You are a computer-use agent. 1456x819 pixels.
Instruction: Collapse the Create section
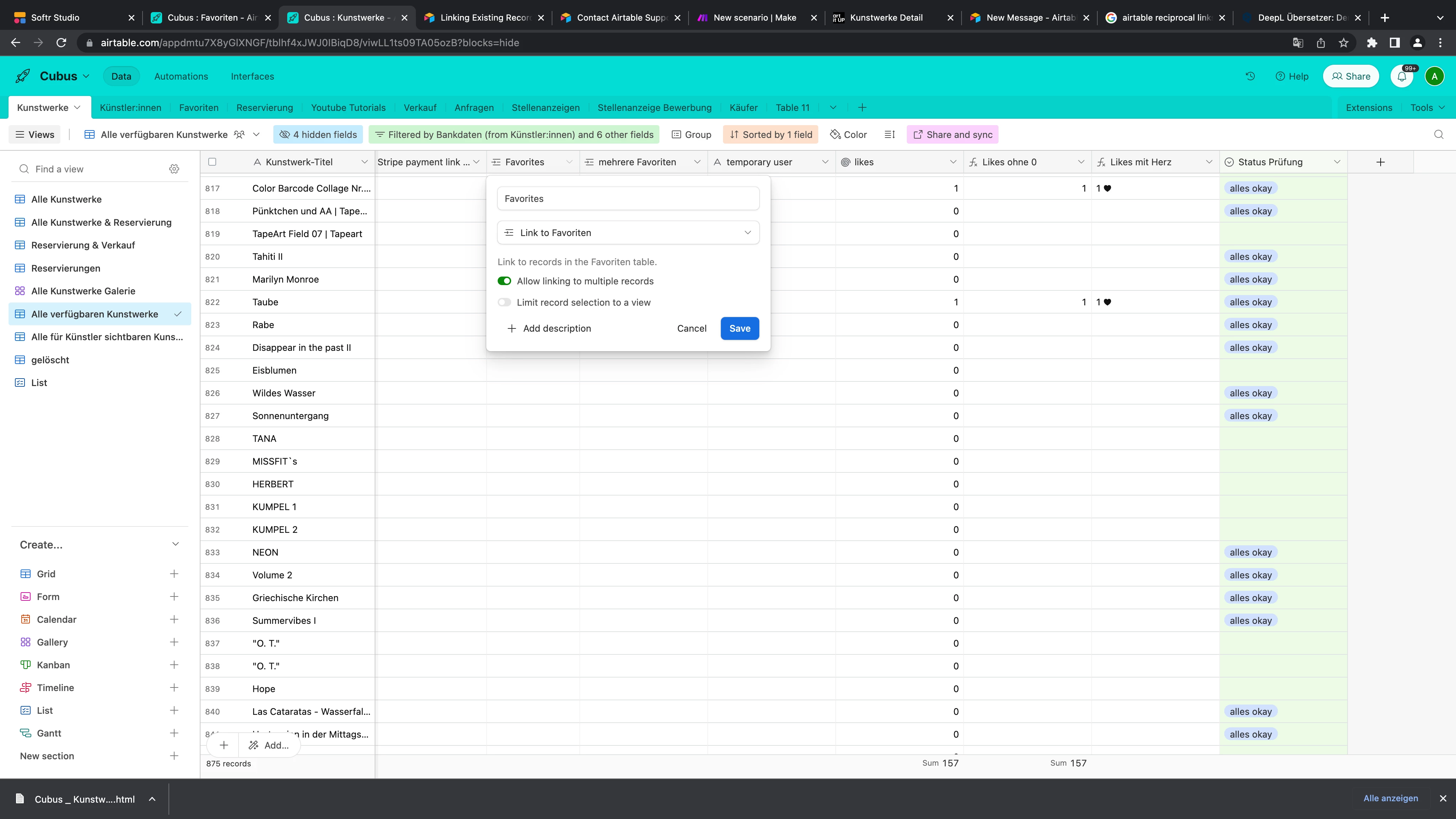click(x=175, y=544)
